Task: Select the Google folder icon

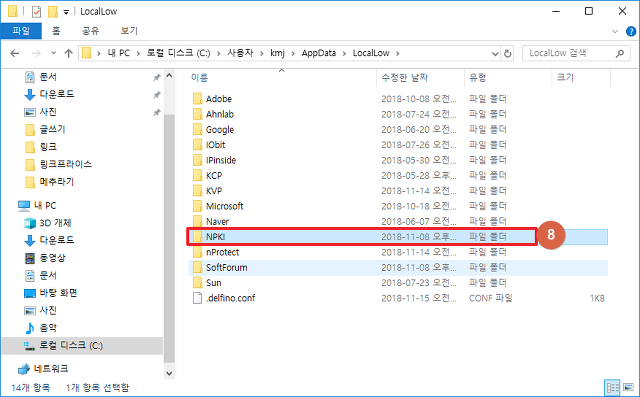Action: point(198,129)
